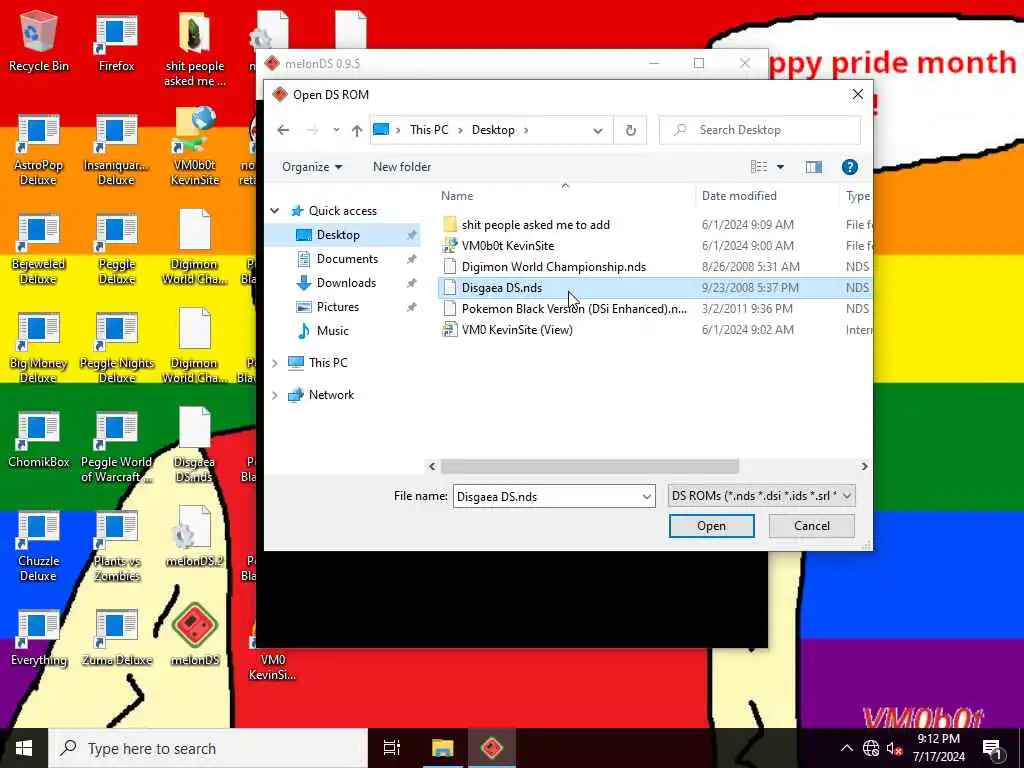Open AstroPop Deluxe desktop shortcut
The width and height of the screenshot is (1024, 768).
coord(38,150)
